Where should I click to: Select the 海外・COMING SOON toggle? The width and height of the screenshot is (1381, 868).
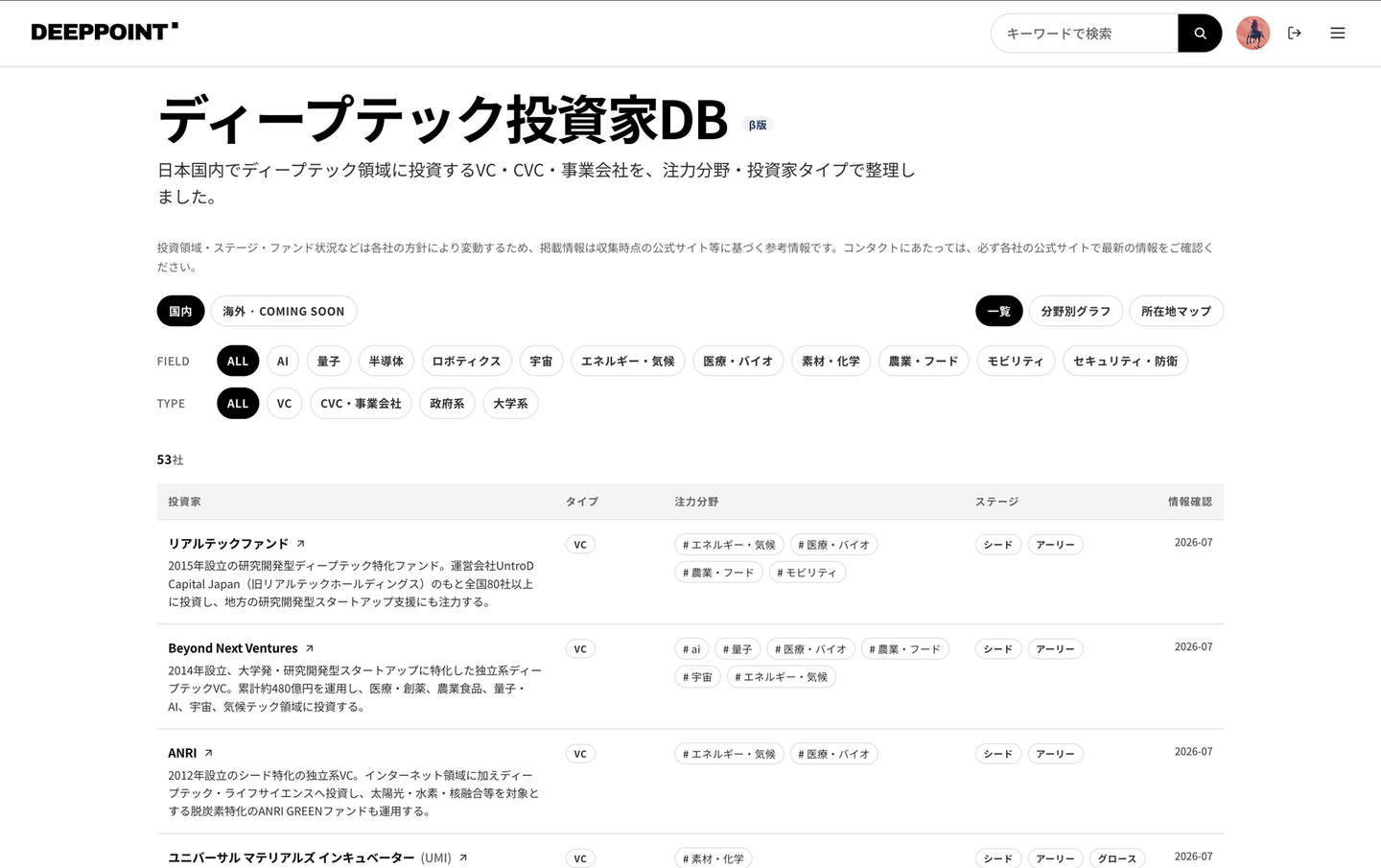pyautogui.click(x=284, y=311)
